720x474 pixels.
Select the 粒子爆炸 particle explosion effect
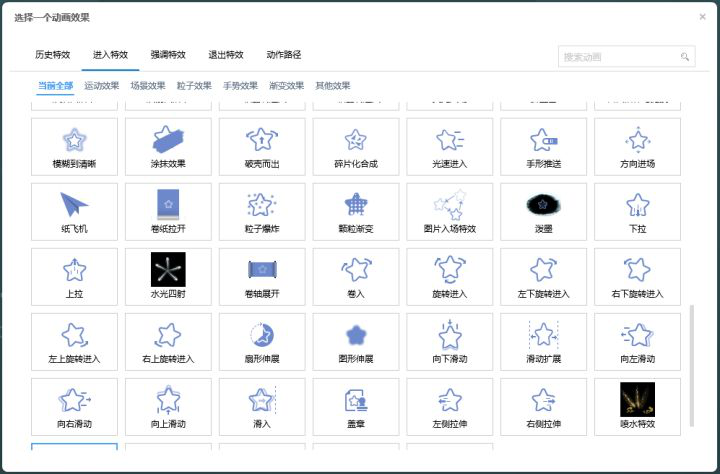click(262, 212)
